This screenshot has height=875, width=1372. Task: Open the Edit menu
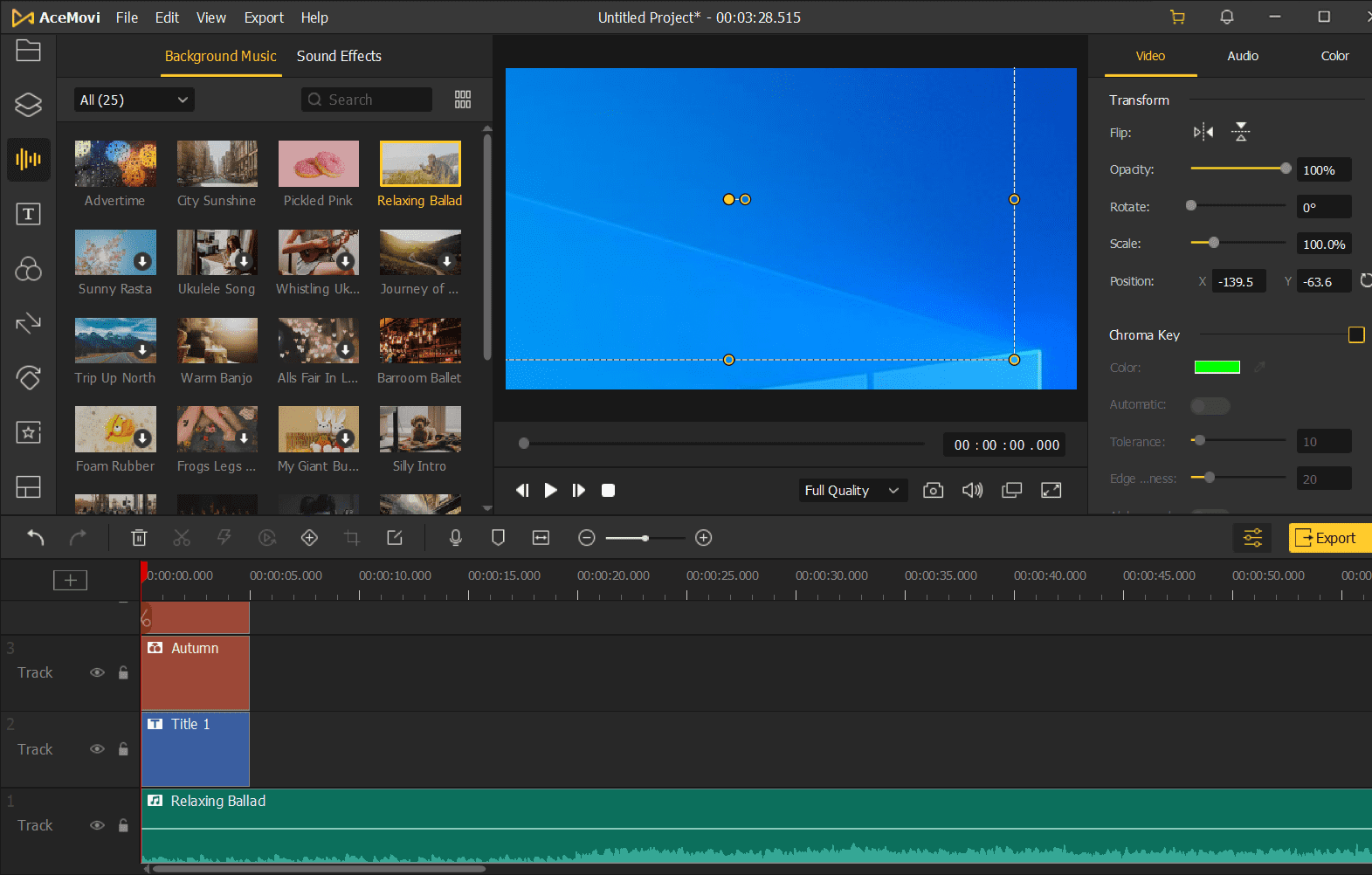click(x=167, y=17)
